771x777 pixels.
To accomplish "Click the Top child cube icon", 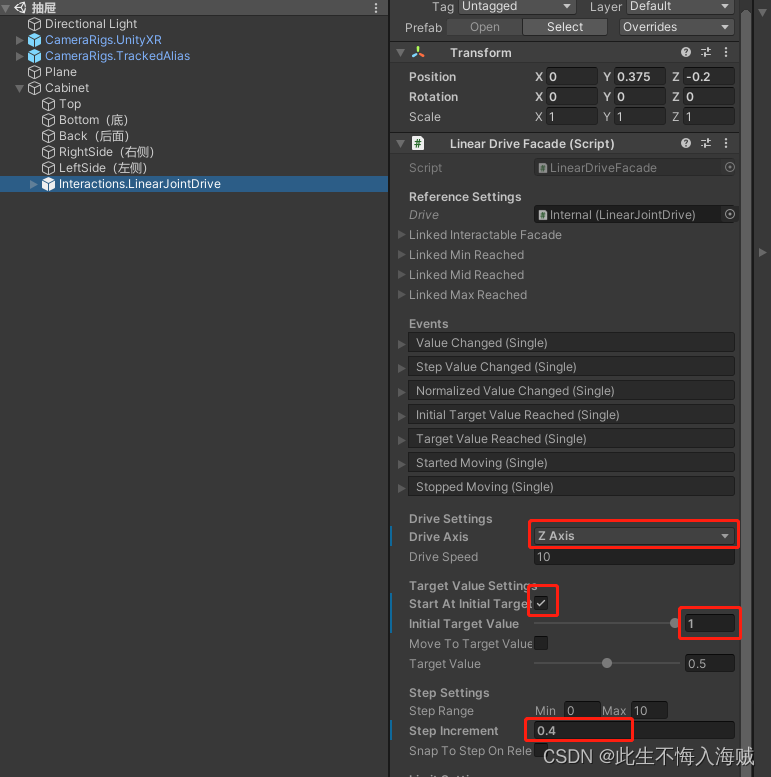I will point(48,104).
